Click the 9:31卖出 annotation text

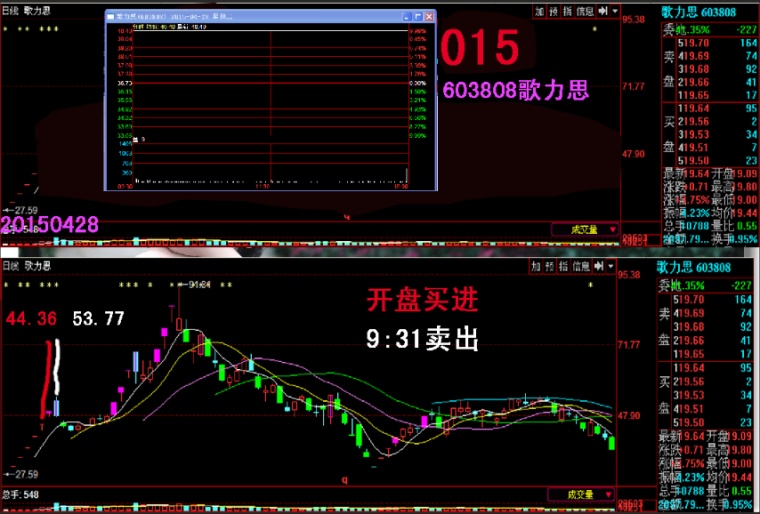click(x=422, y=338)
